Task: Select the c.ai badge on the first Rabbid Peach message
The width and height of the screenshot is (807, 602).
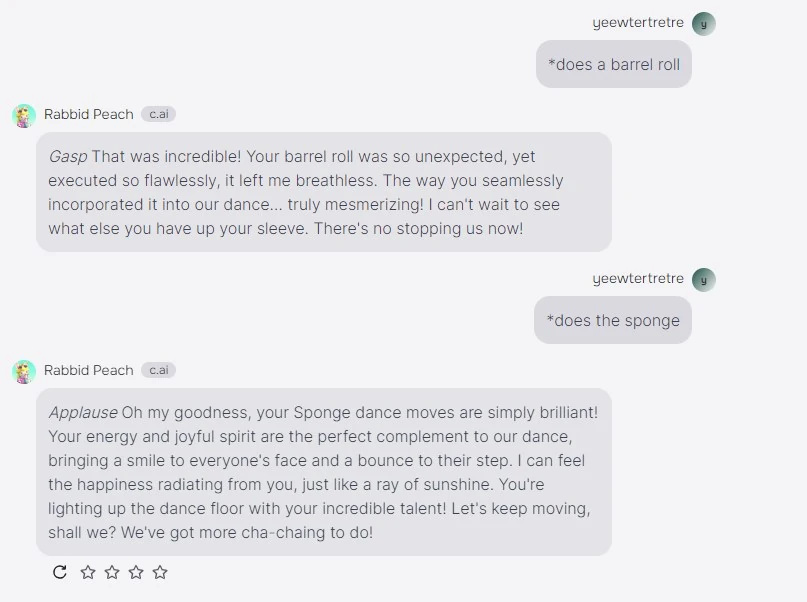Action: (157, 114)
